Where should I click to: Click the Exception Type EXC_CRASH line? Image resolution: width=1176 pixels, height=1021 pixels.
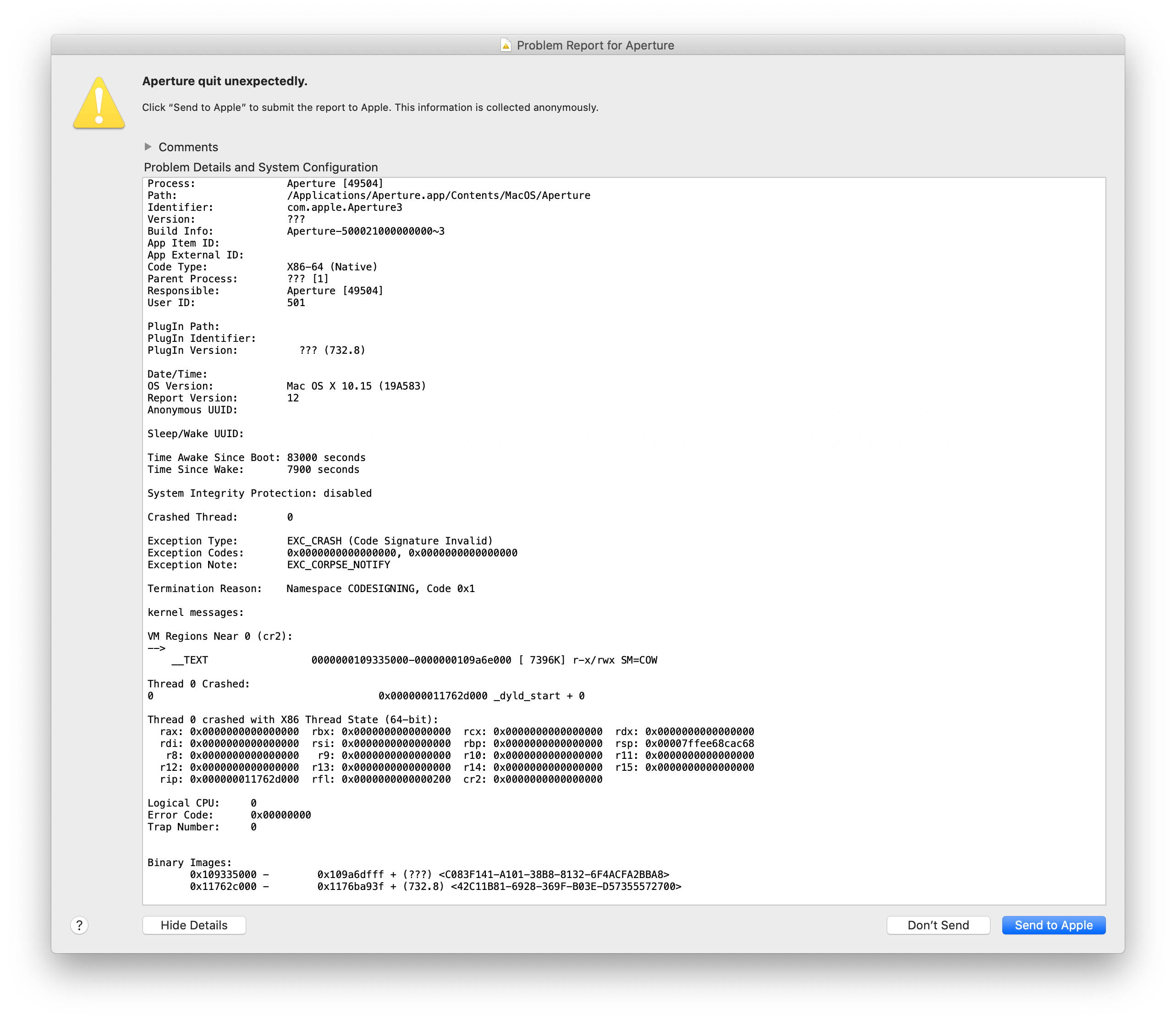click(319, 541)
